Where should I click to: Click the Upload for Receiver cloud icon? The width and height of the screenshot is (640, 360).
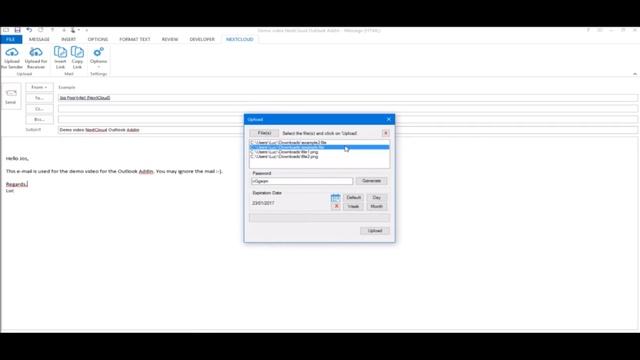point(36,52)
